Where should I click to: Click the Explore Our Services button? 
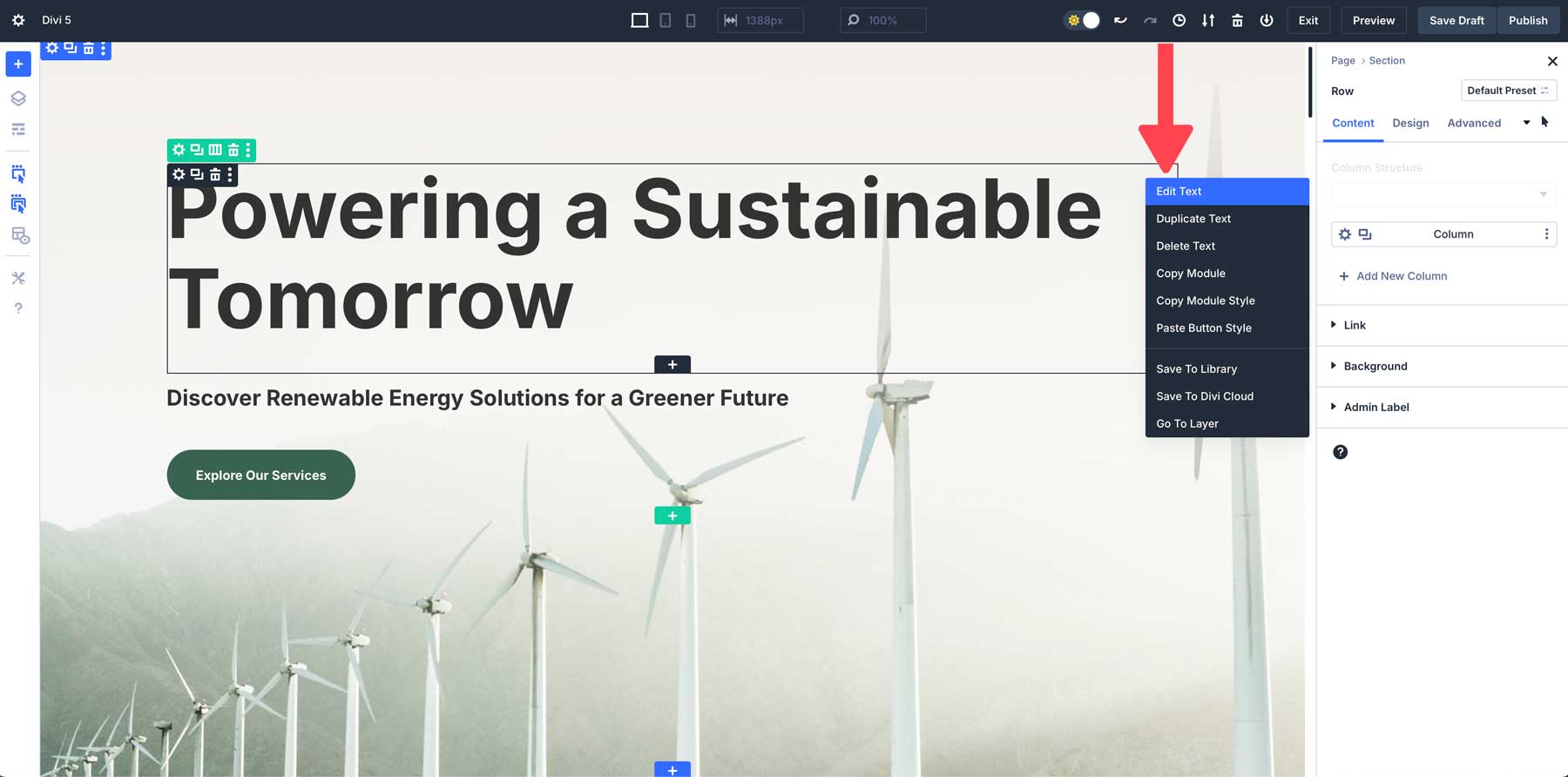click(x=261, y=475)
